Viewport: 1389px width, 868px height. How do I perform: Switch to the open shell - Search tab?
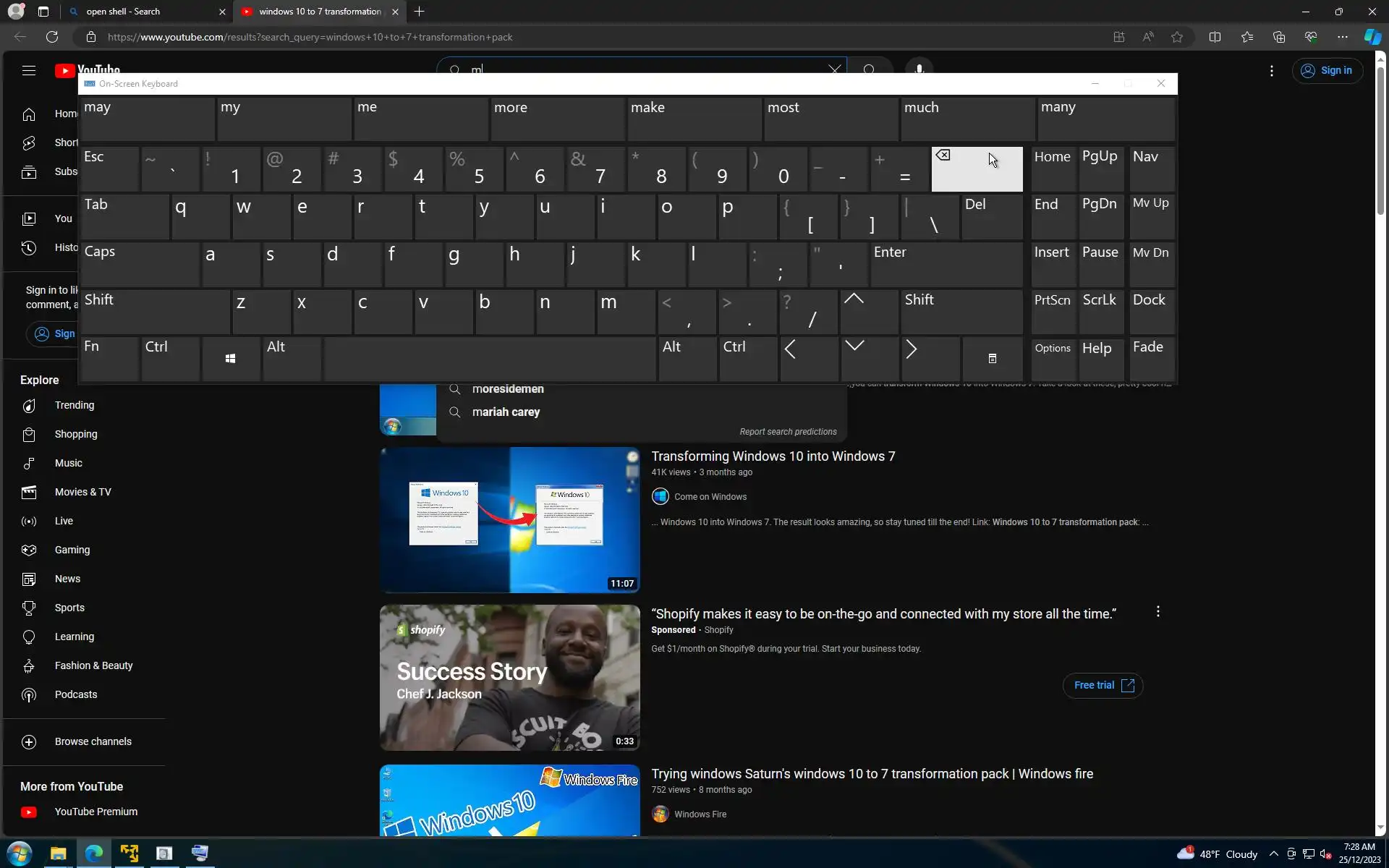(x=145, y=12)
